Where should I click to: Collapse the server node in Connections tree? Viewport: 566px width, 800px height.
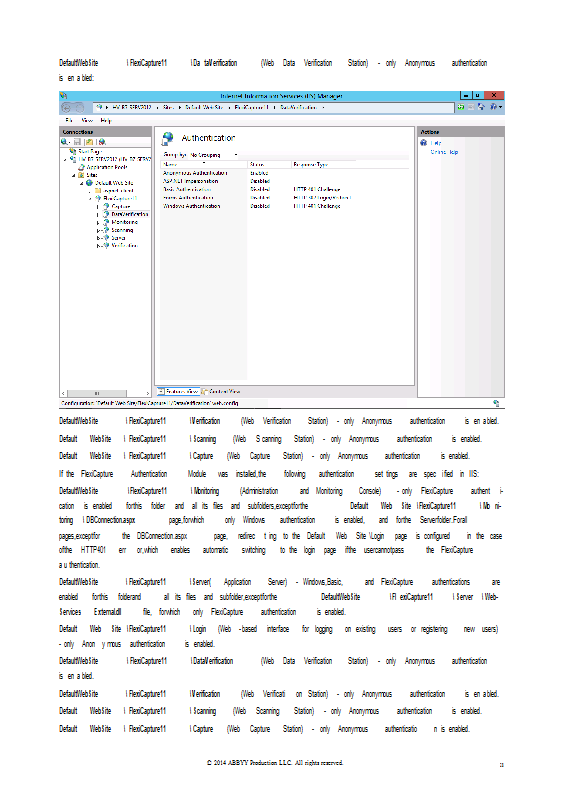click(x=65, y=159)
